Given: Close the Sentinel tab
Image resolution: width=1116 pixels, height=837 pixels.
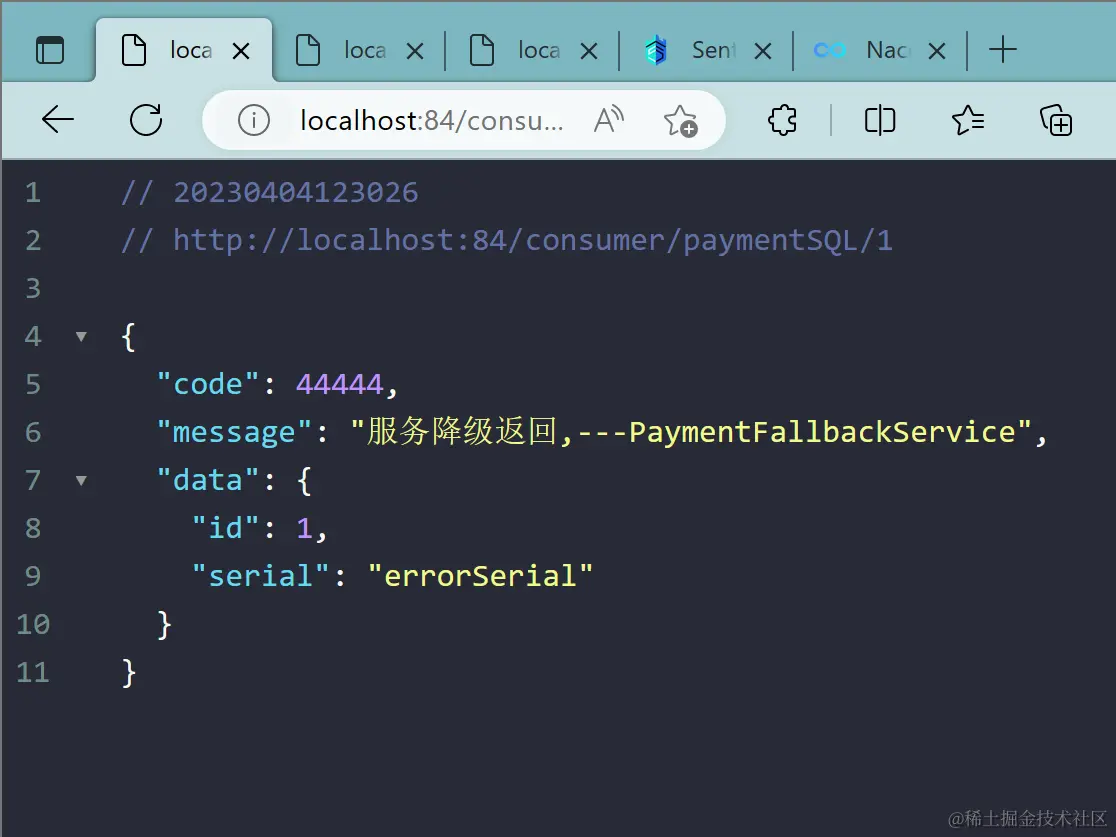Looking at the screenshot, I should pyautogui.click(x=763, y=51).
